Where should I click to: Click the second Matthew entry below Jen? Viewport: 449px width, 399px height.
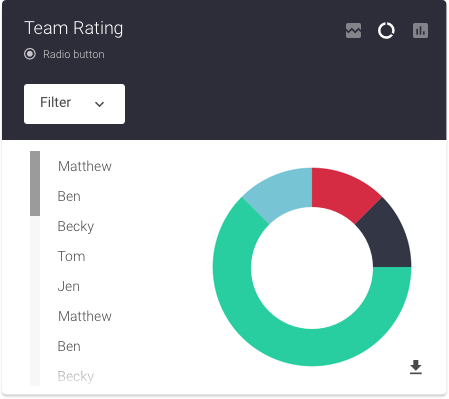point(85,316)
